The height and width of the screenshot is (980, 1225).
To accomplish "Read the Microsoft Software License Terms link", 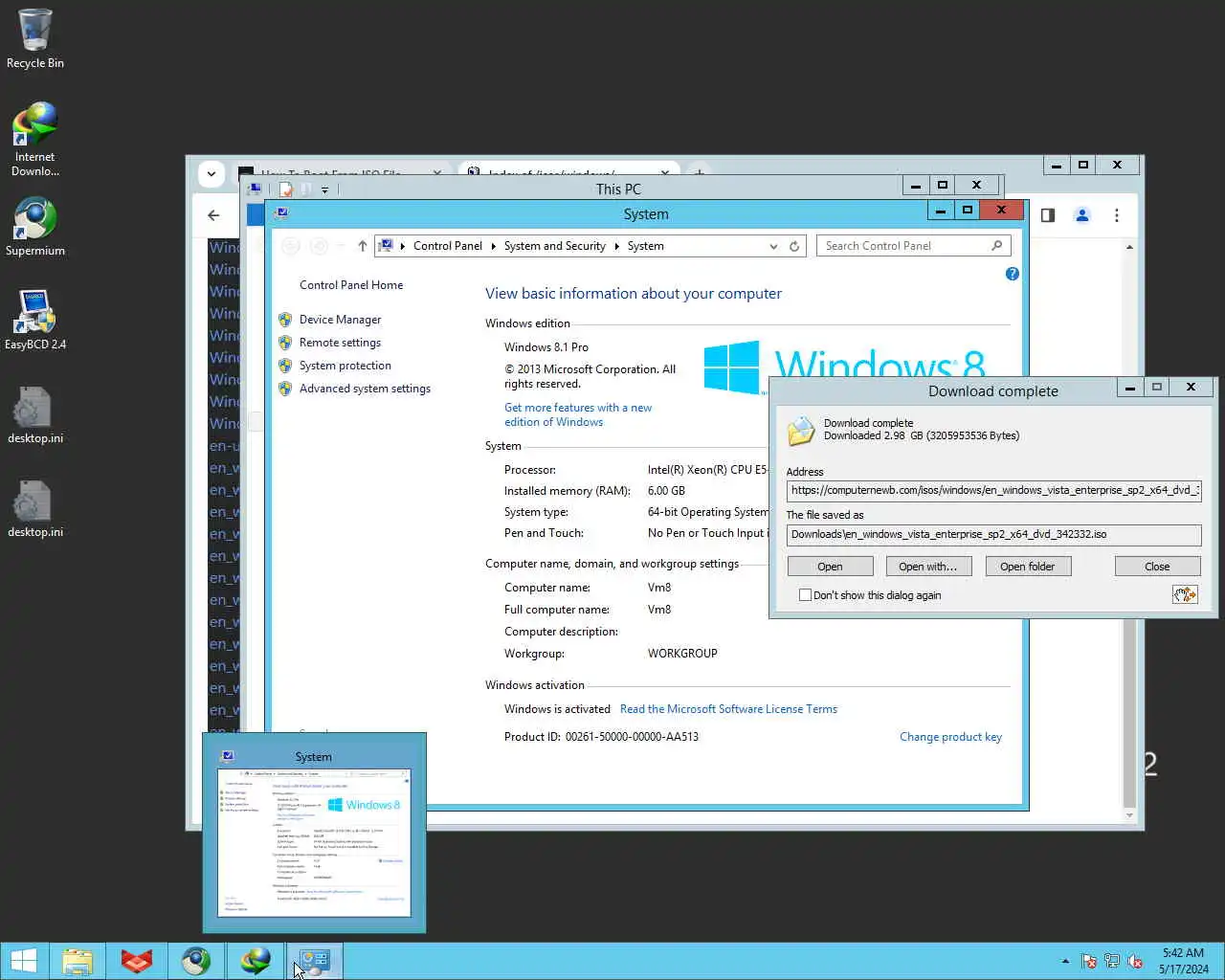I will point(728,709).
